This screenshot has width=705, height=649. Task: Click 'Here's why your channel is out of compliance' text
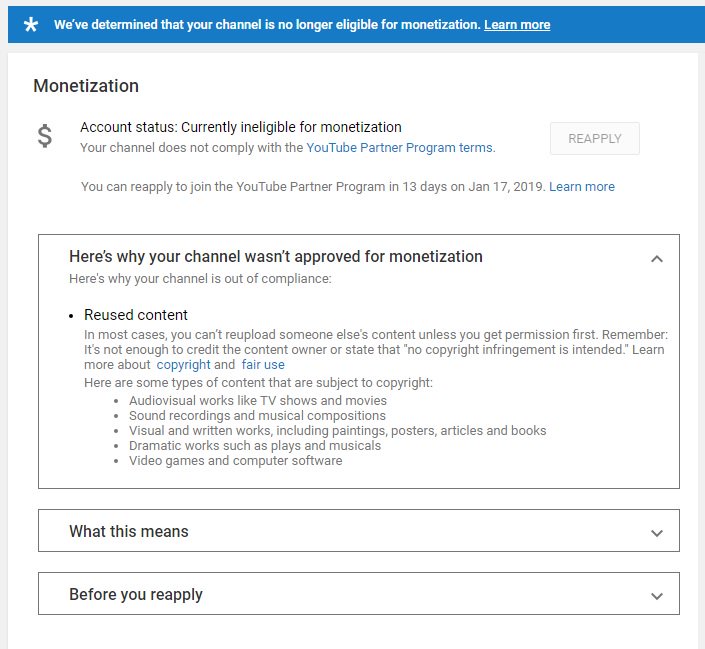point(200,279)
